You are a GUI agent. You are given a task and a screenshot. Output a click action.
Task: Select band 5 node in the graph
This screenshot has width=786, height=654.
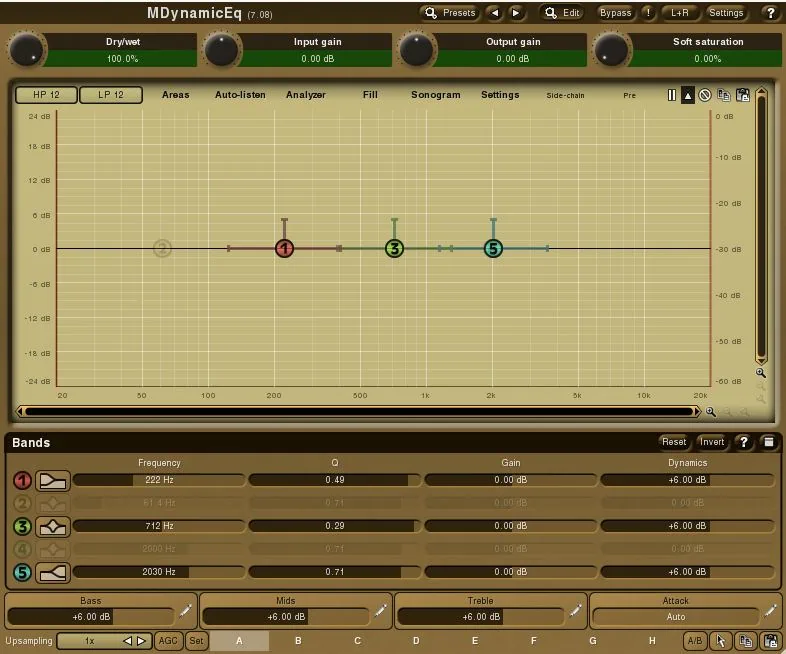(493, 249)
